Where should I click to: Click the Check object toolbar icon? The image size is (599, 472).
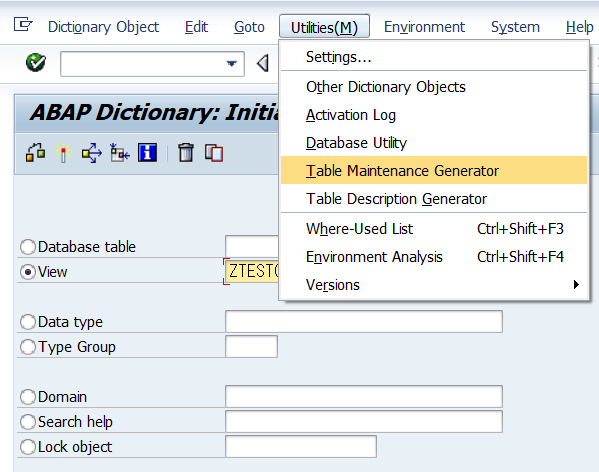[x=36, y=153]
